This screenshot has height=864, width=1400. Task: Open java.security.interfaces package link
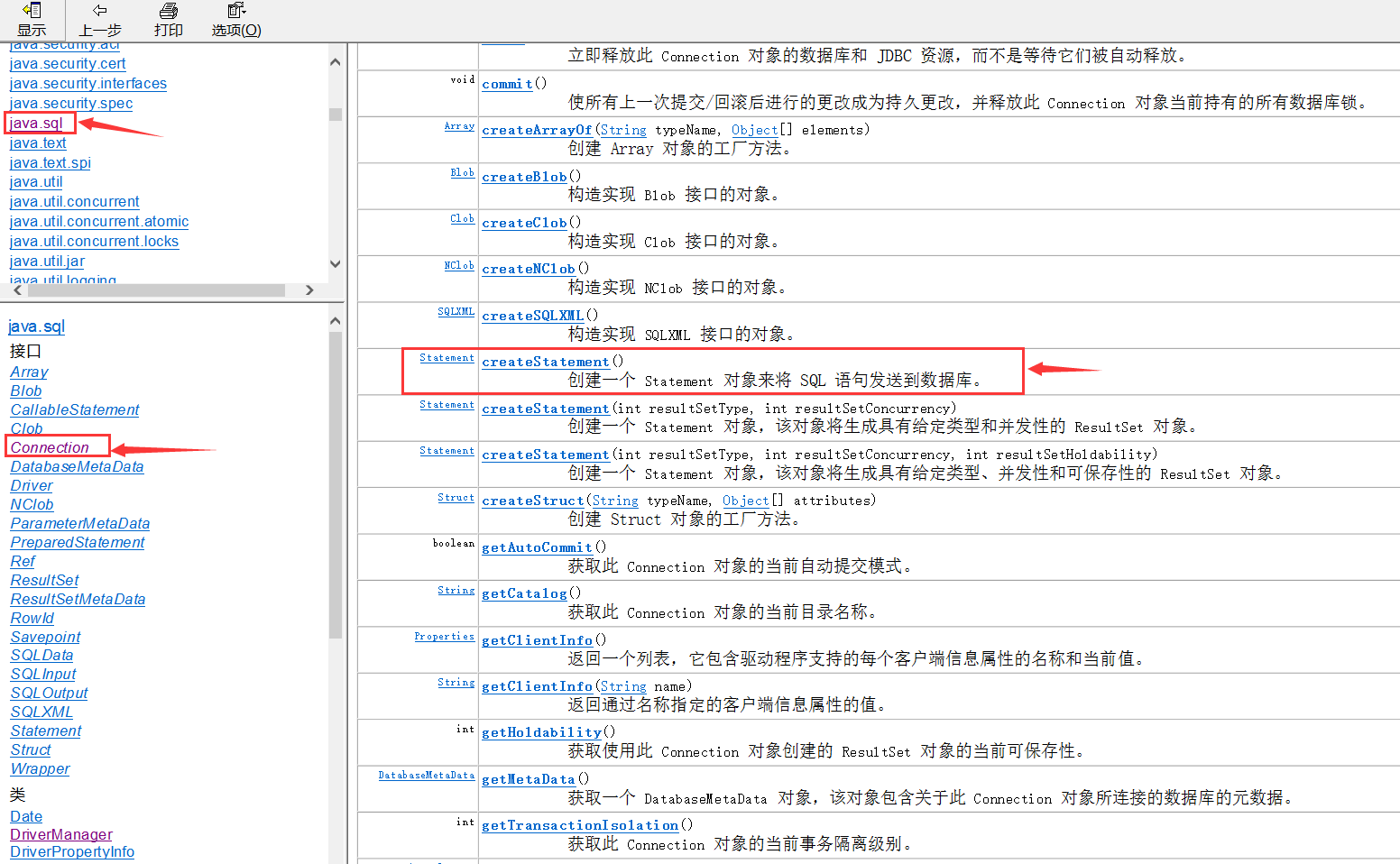pos(88,84)
